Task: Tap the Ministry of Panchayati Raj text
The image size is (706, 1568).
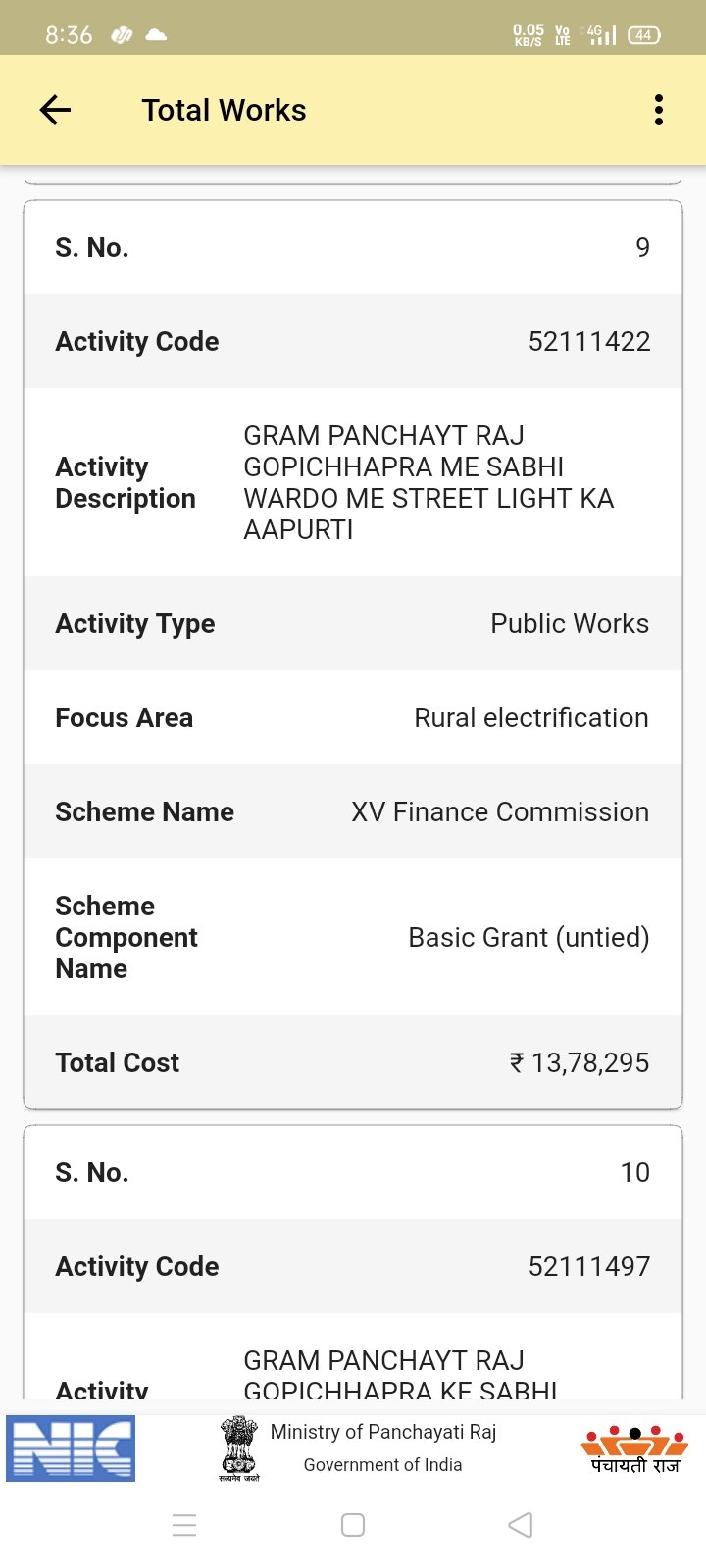Action: pyautogui.click(x=383, y=1432)
